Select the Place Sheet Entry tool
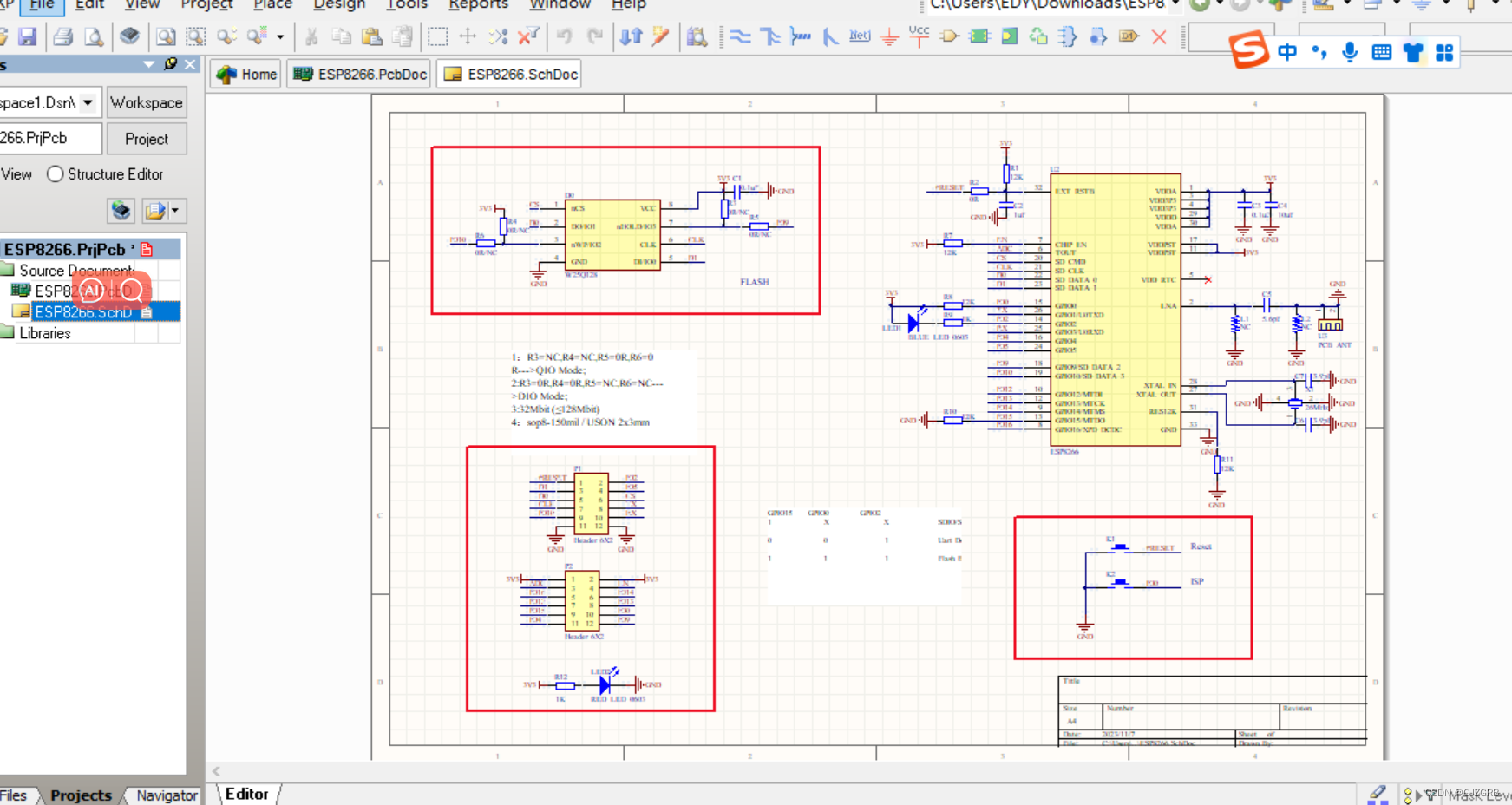Screen dimensions: 1512x805 1009,36
